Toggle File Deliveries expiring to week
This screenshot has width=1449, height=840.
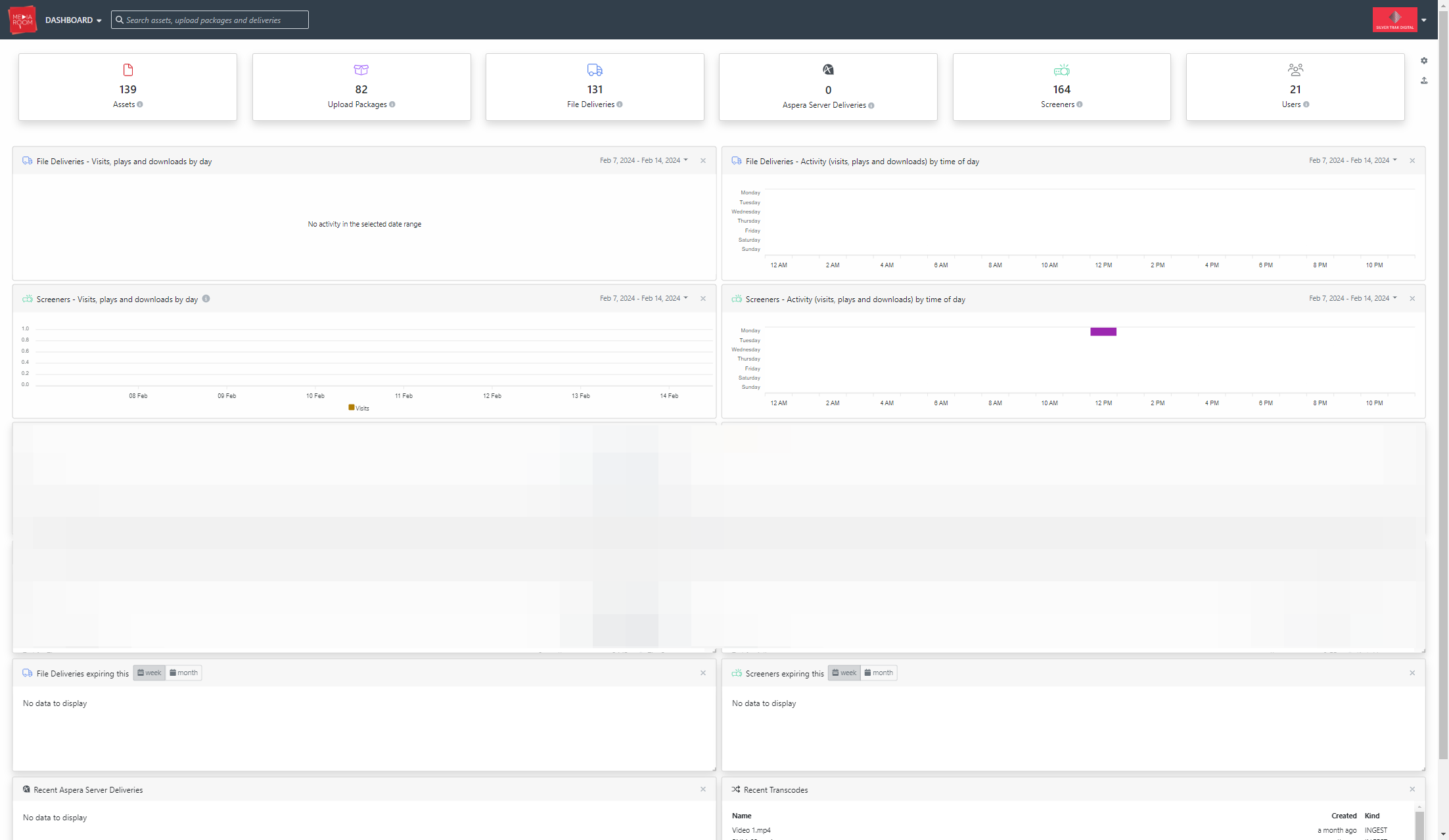pyautogui.click(x=149, y=673)
